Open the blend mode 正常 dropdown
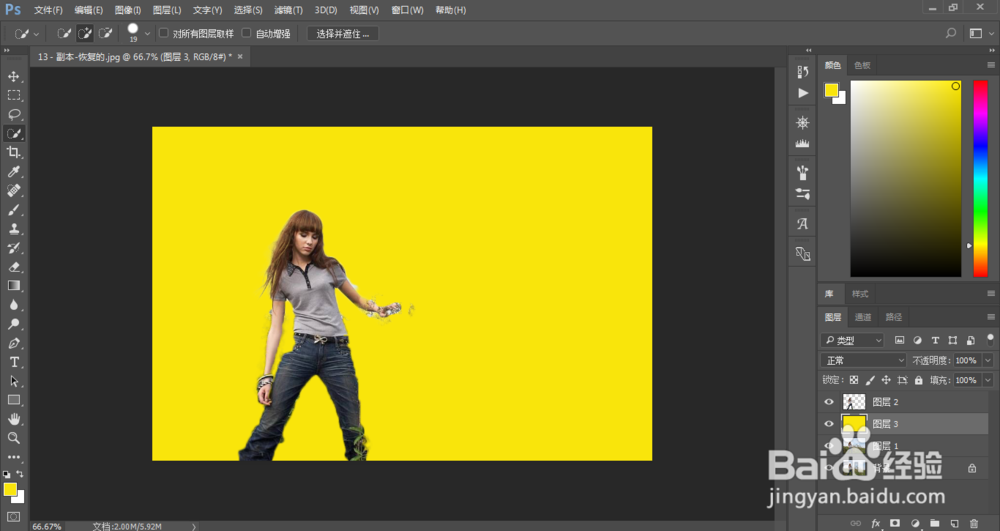The width and height of the screenshot is (1000, 531). [x=863, y=360]
